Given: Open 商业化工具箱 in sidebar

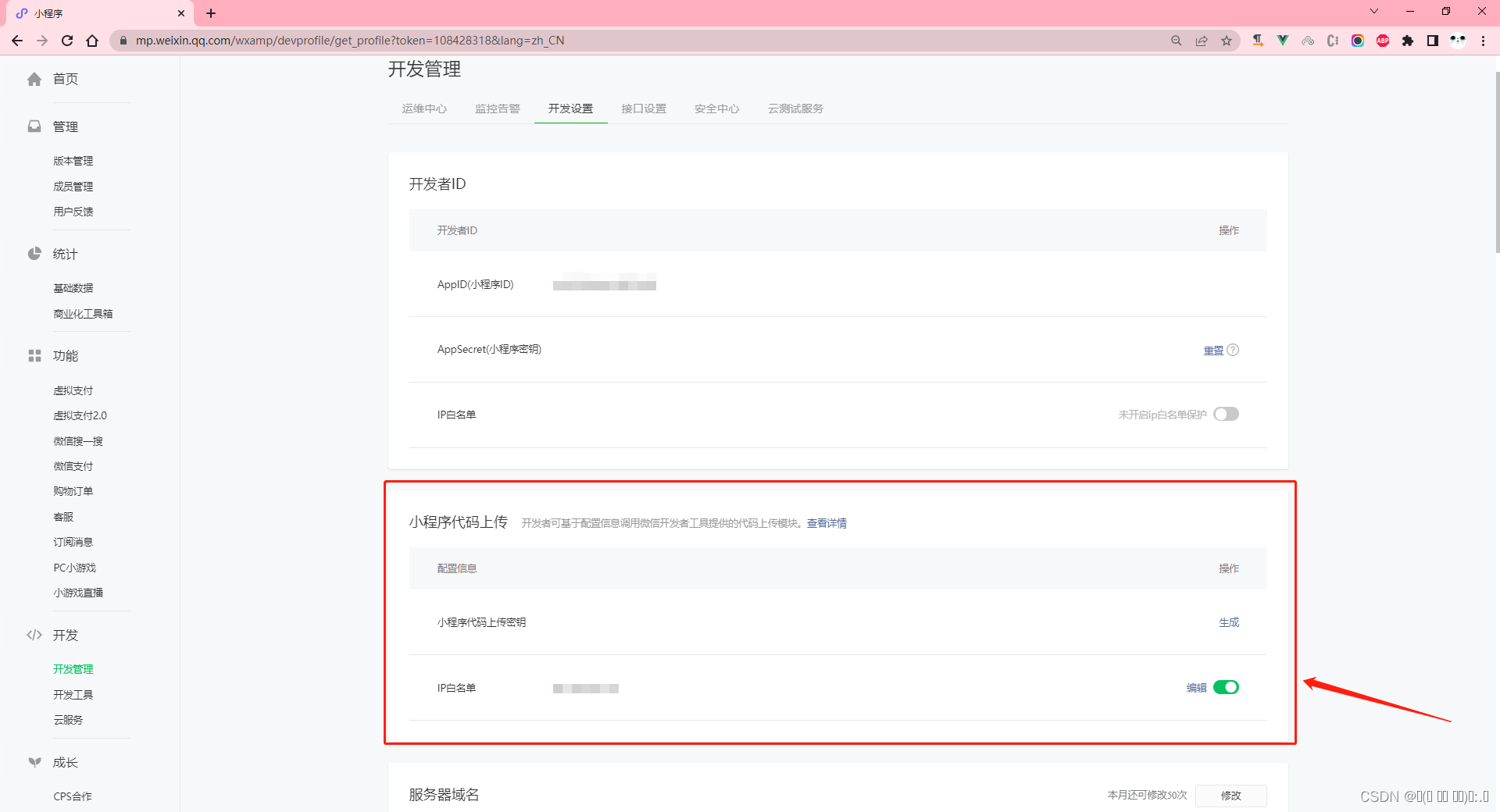Looking at the screenshot, I should 83,314.
